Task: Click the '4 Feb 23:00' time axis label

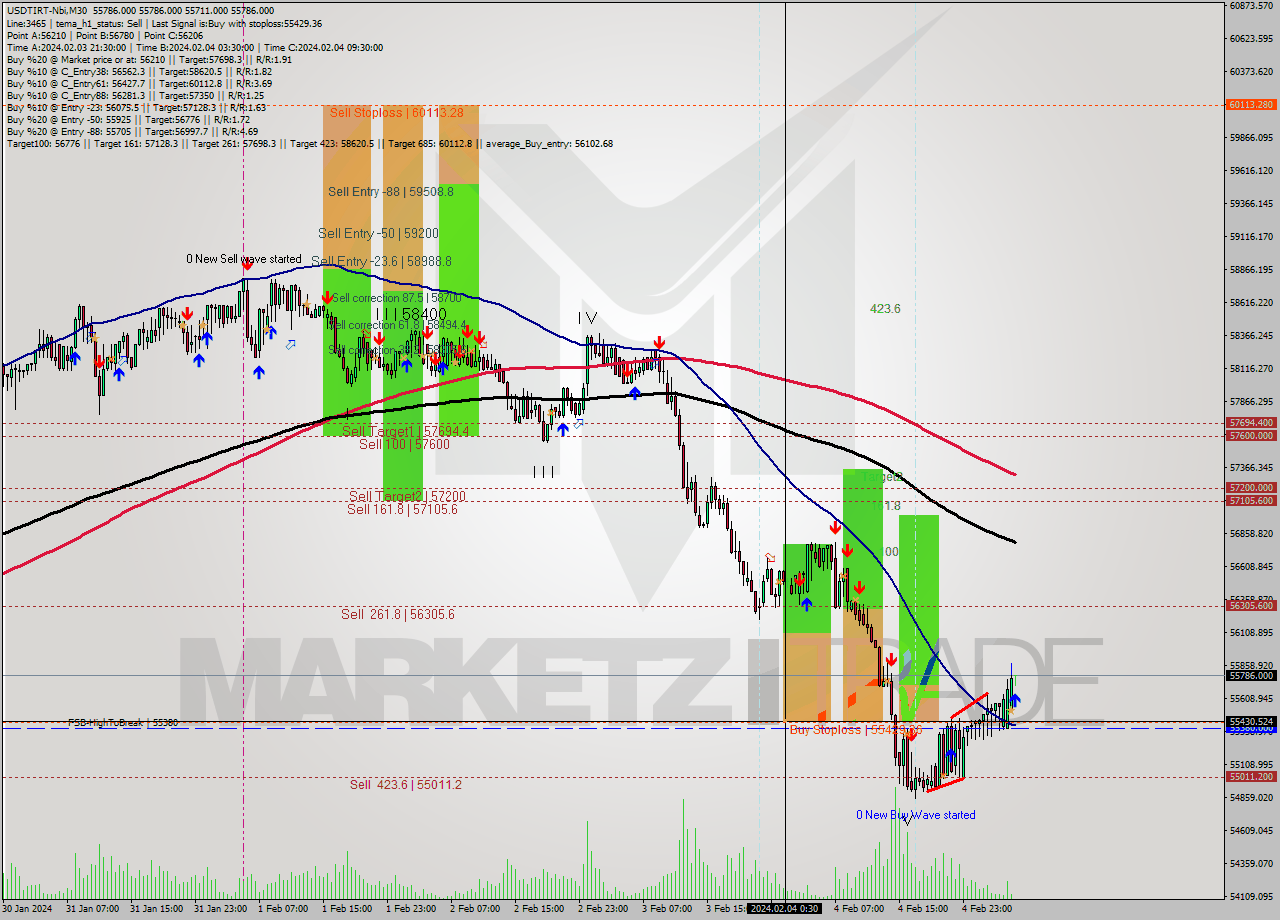Action: pyautogui.click(x=987, y=909)
